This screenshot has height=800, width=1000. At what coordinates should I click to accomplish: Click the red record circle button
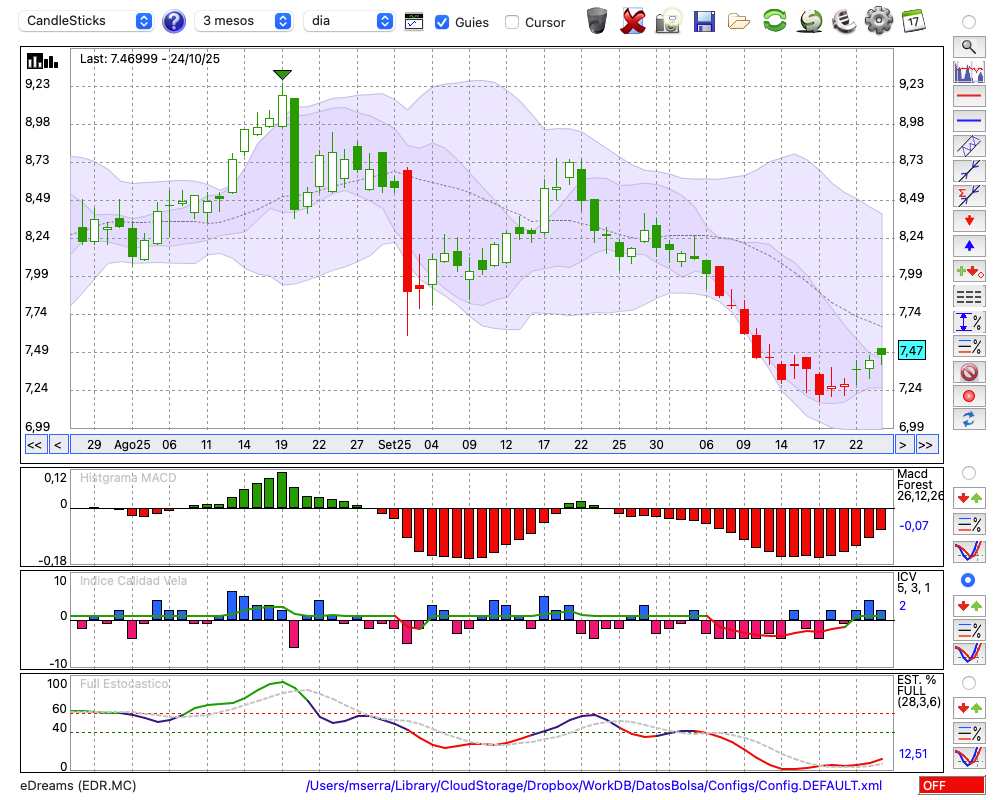pos(969,396)
